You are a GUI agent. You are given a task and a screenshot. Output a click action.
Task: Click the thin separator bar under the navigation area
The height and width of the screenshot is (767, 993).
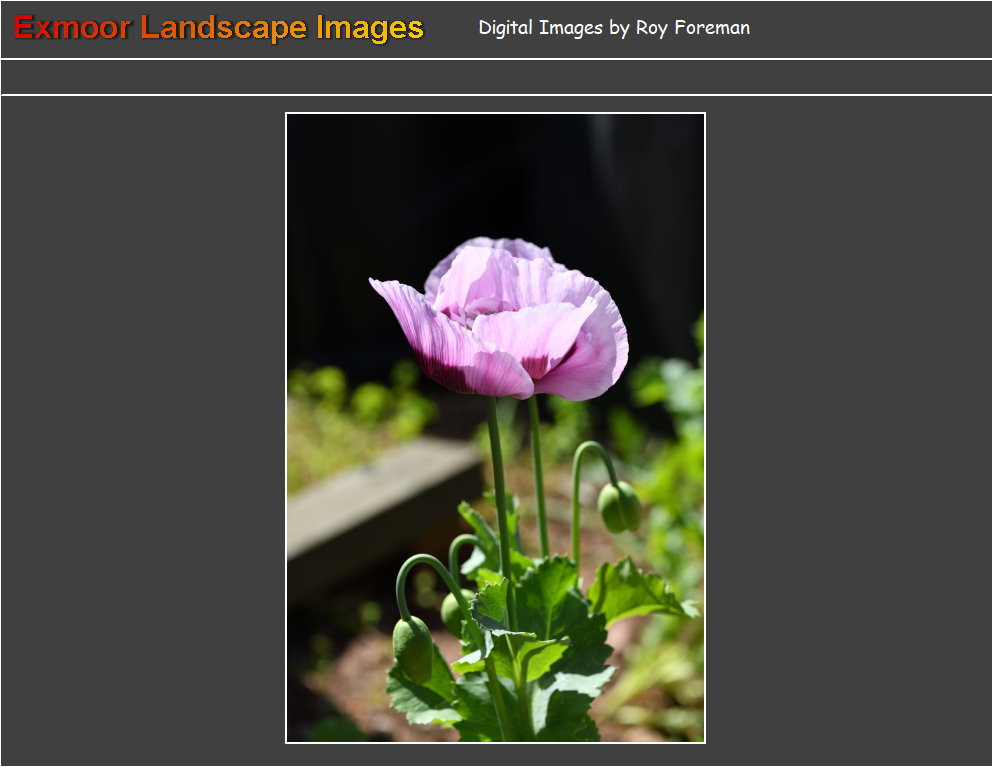pyautogui.click(x=495, y=91)
